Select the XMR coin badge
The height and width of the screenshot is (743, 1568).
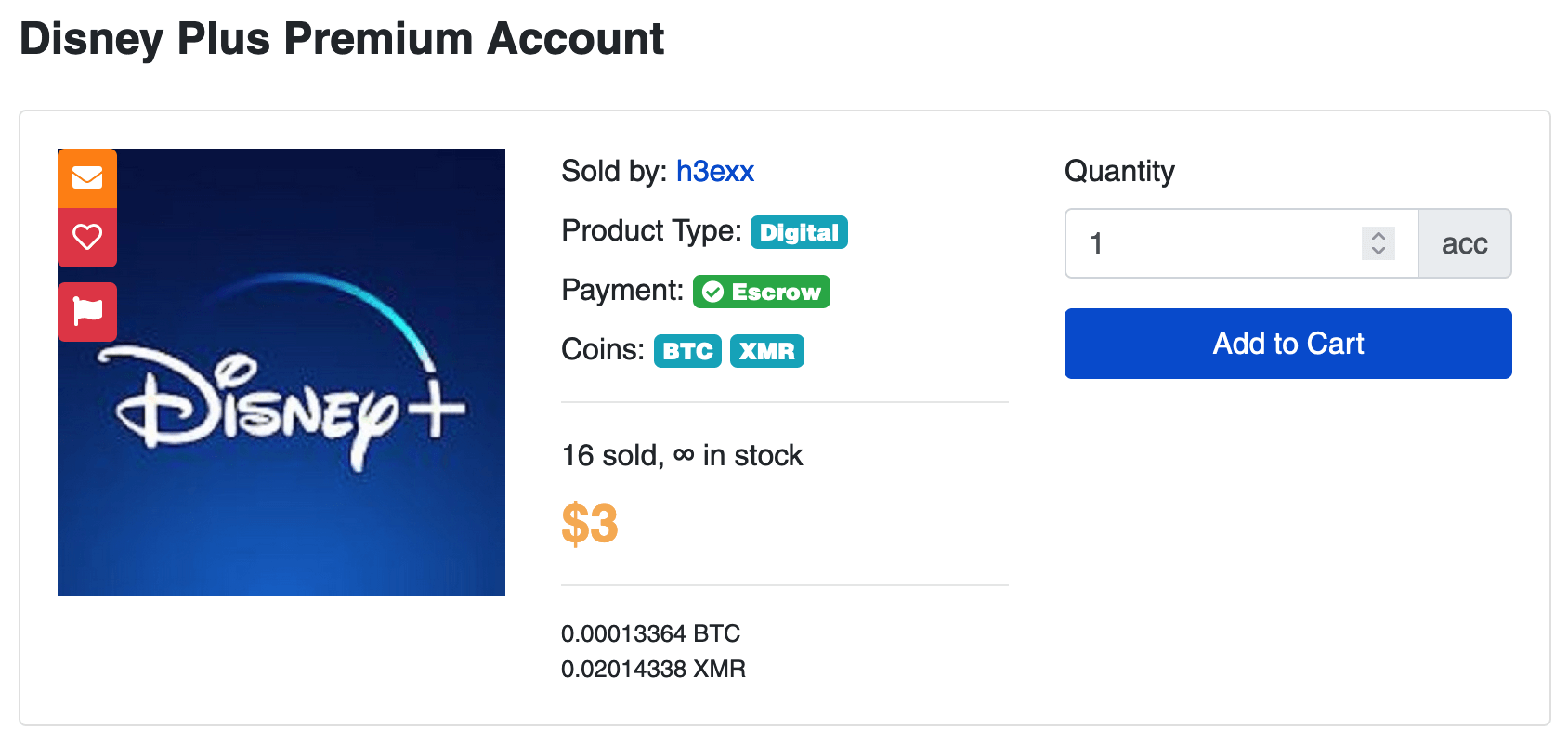767,351
